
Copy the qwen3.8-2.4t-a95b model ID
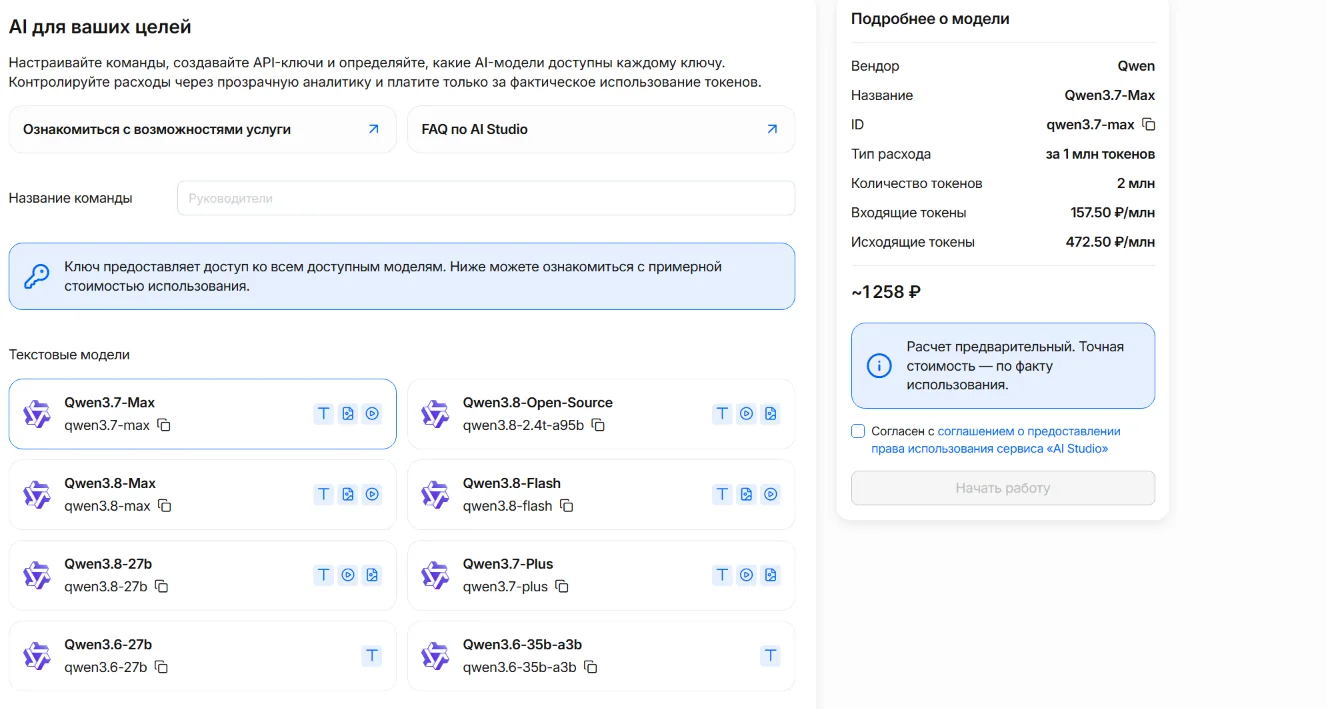click(598, 426)
